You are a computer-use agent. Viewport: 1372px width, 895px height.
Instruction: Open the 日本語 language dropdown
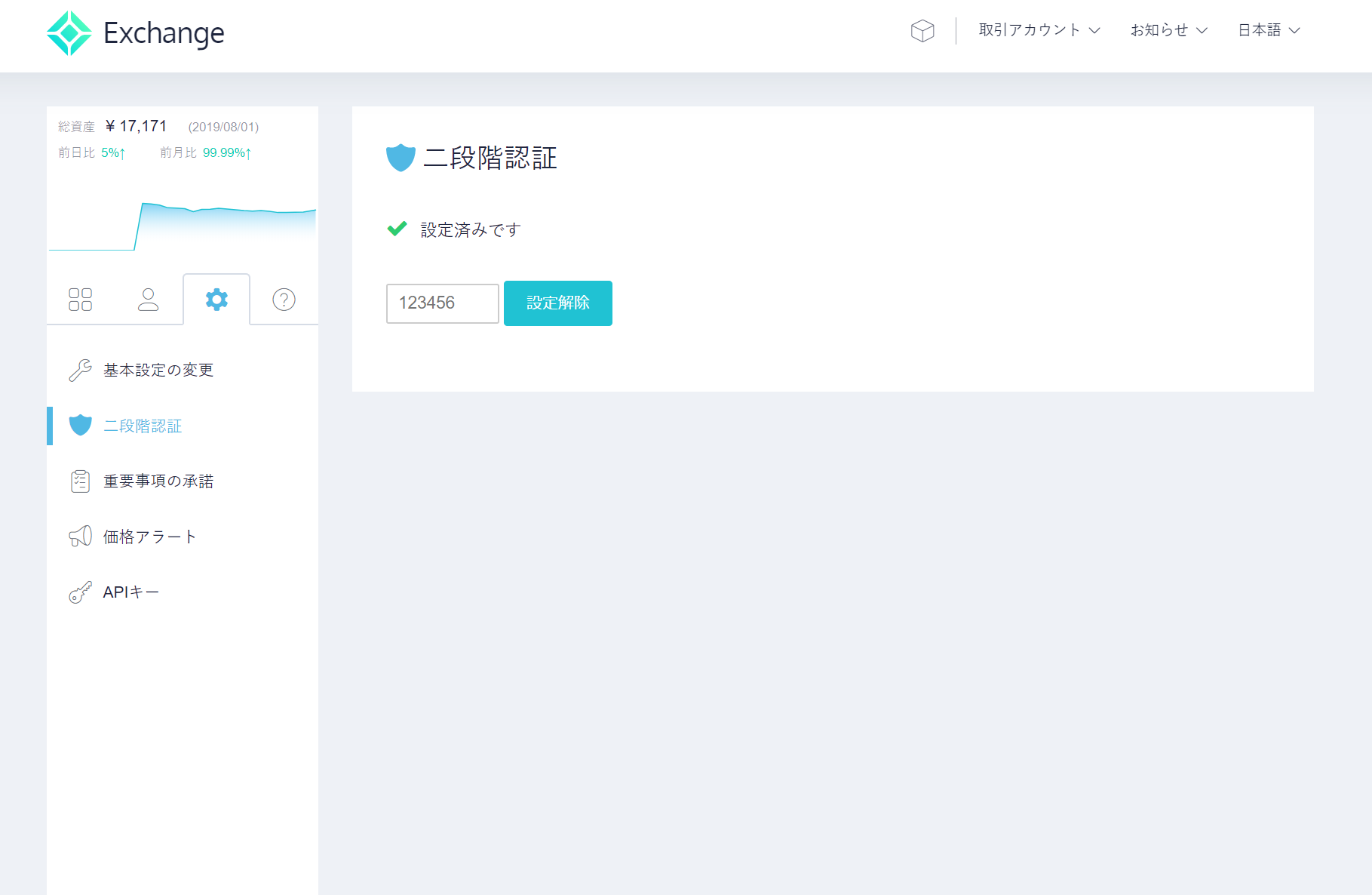click(1268, 29)
